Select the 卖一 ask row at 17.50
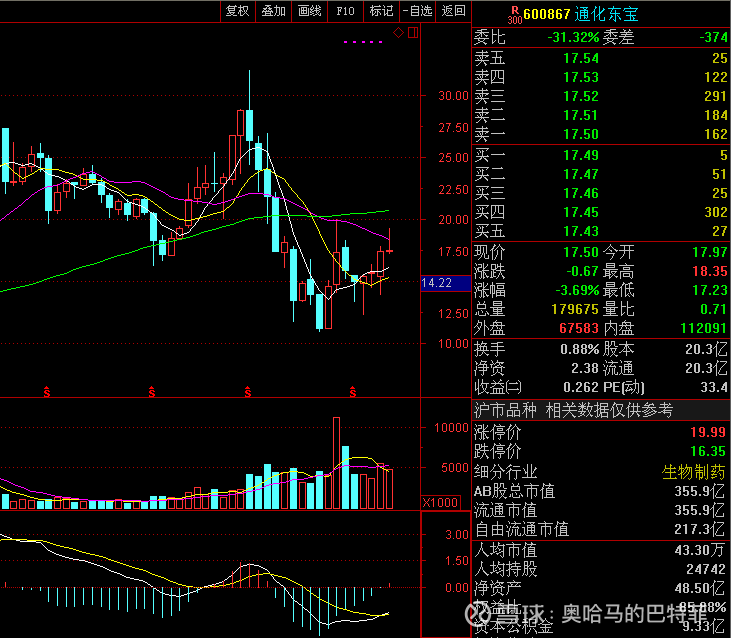This screenshot has height=638, width=731. tap(600, 134)
